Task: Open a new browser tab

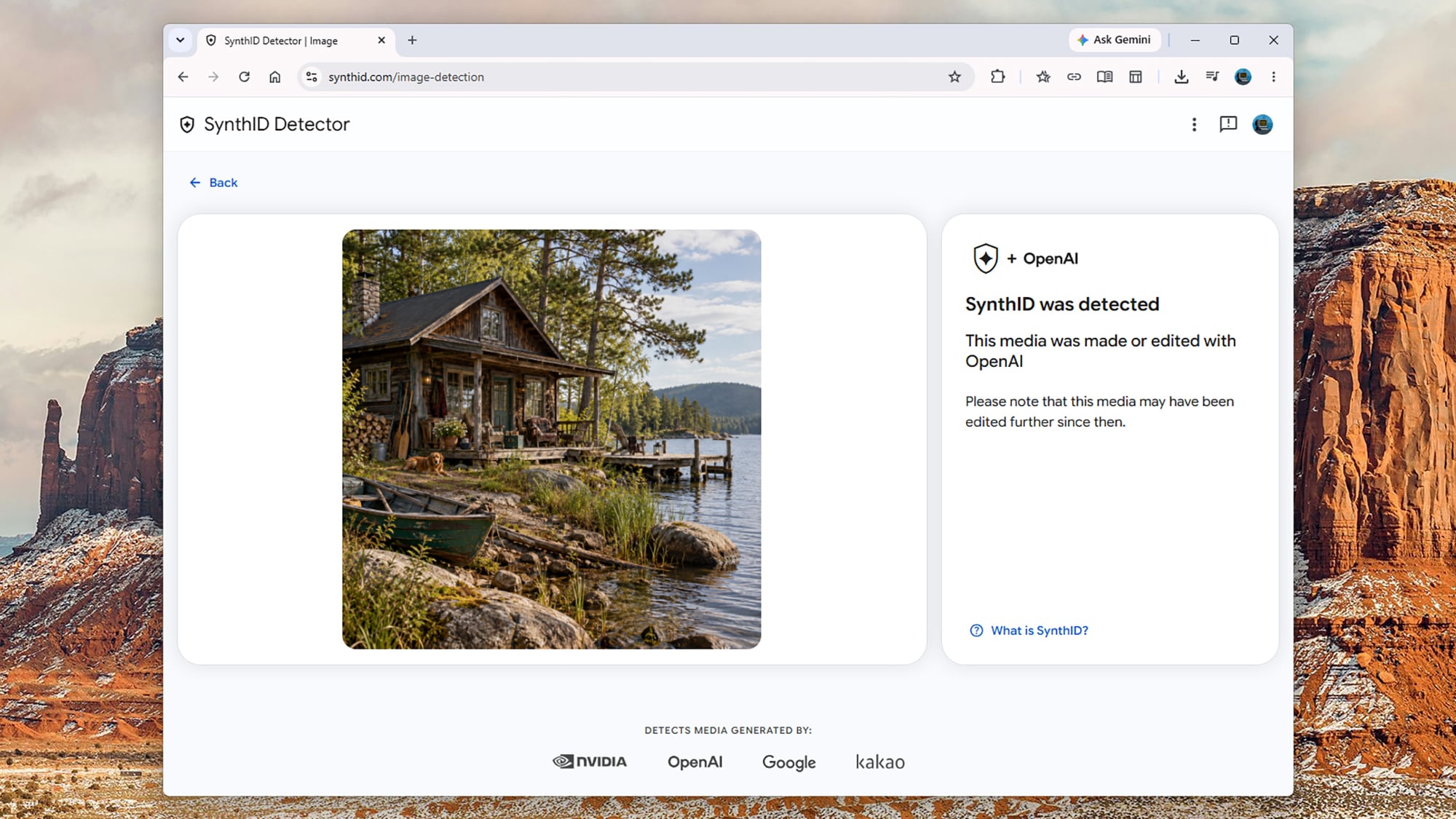Action: click(x=412, y=40)
